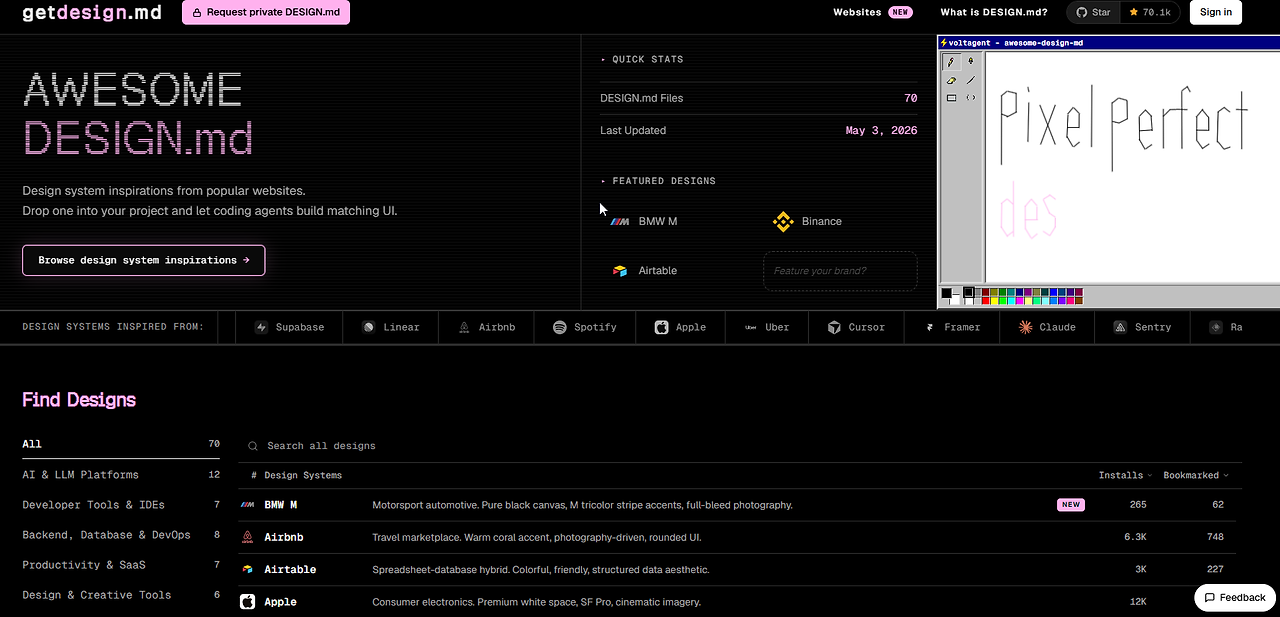Open the Airtable name in the table
The height and width of the screenshot is (617, 1280).
290,569
